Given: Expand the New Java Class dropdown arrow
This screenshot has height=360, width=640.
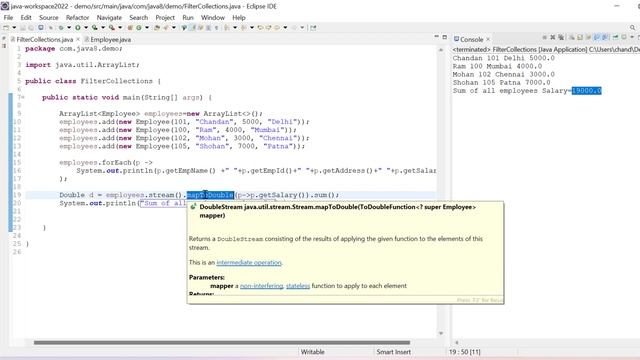Looking at the screenshot, I should (147, 28).
